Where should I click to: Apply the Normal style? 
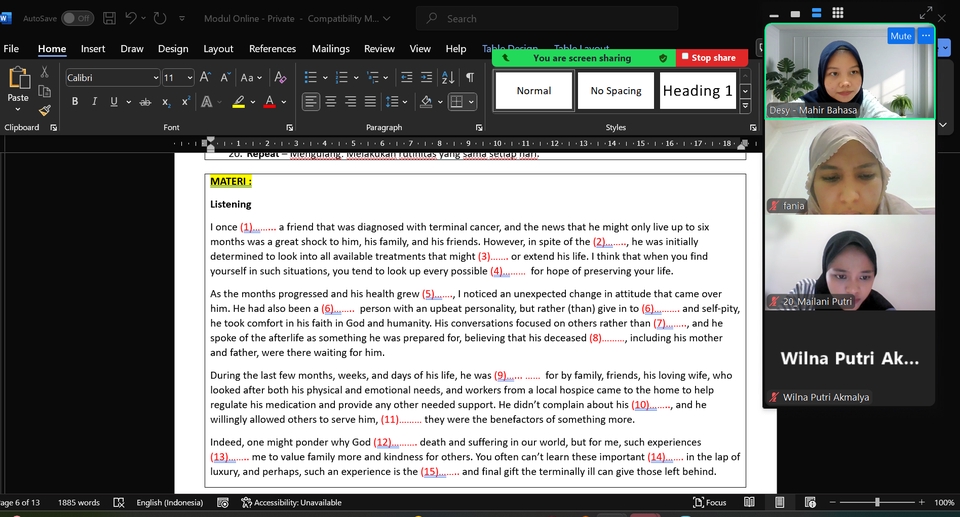(534, 91)
